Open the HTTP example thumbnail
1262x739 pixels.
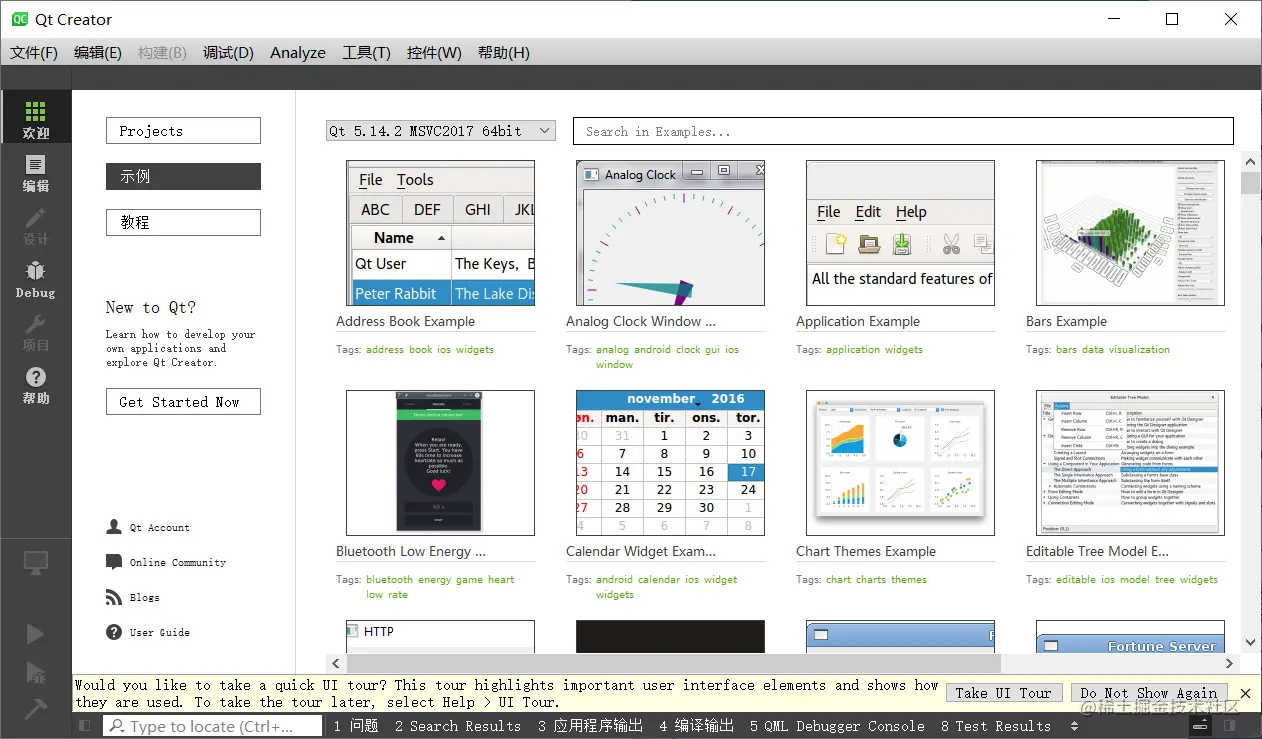point(440,637)
